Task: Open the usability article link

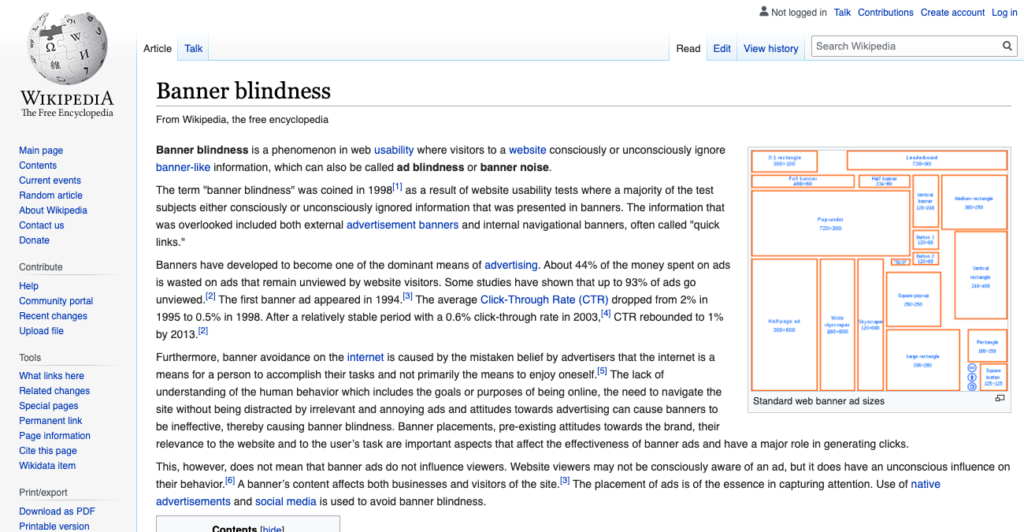Action: coord(394,150)
